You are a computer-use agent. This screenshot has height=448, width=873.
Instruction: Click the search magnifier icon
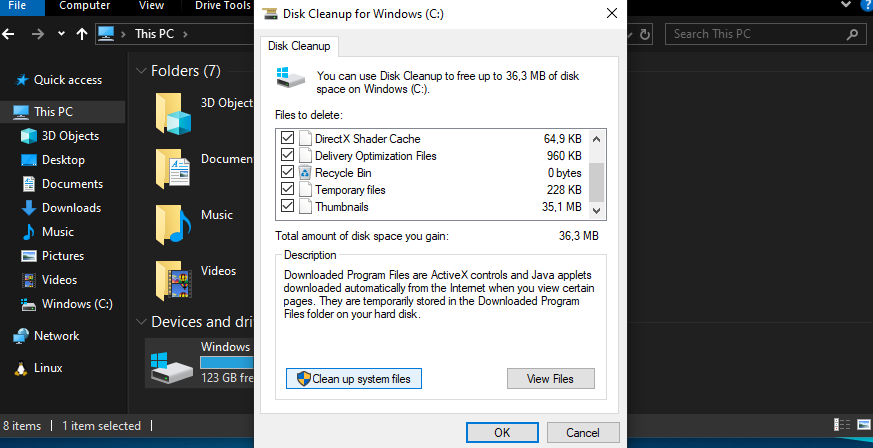tap(852, 34)
